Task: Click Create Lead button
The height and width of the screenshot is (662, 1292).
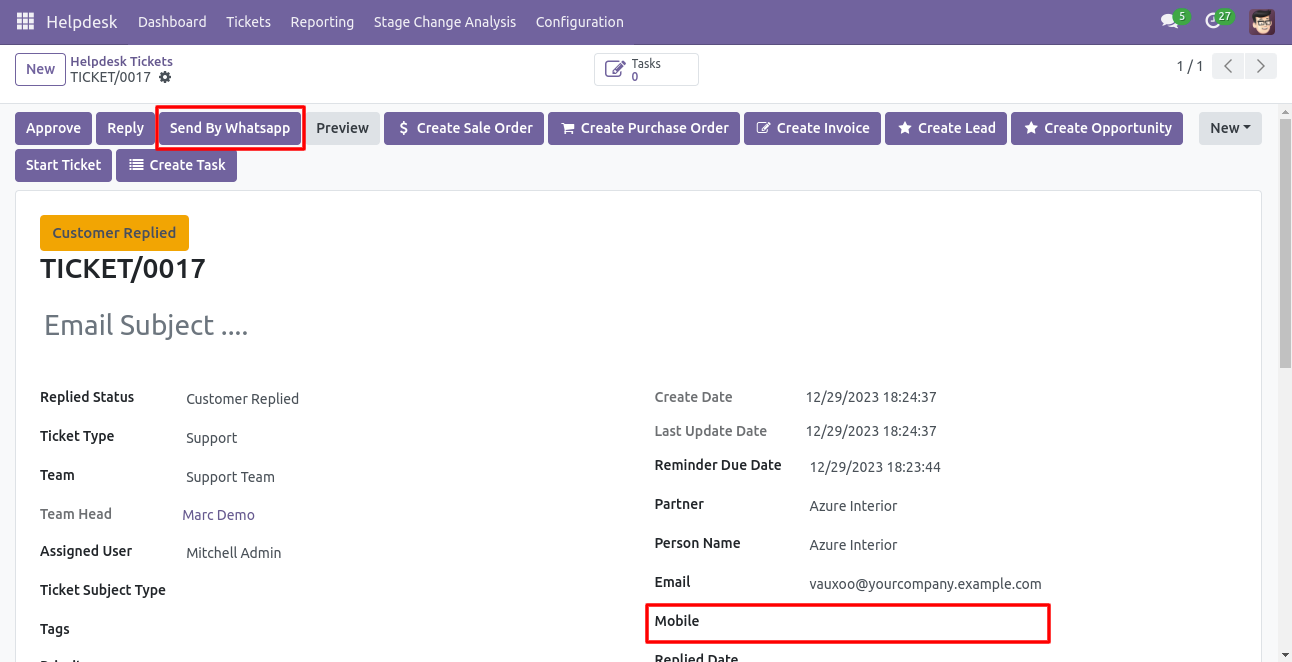Action: [946, 128]
